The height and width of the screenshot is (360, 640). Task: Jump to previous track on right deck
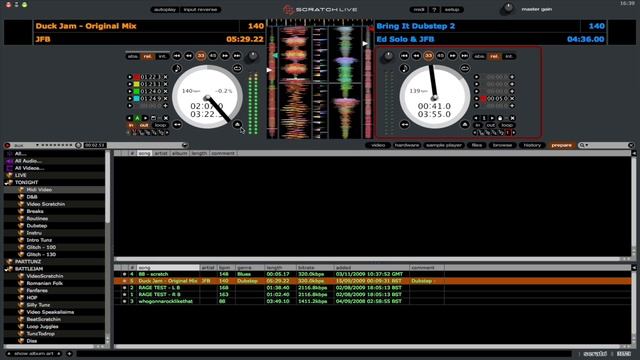404,56
